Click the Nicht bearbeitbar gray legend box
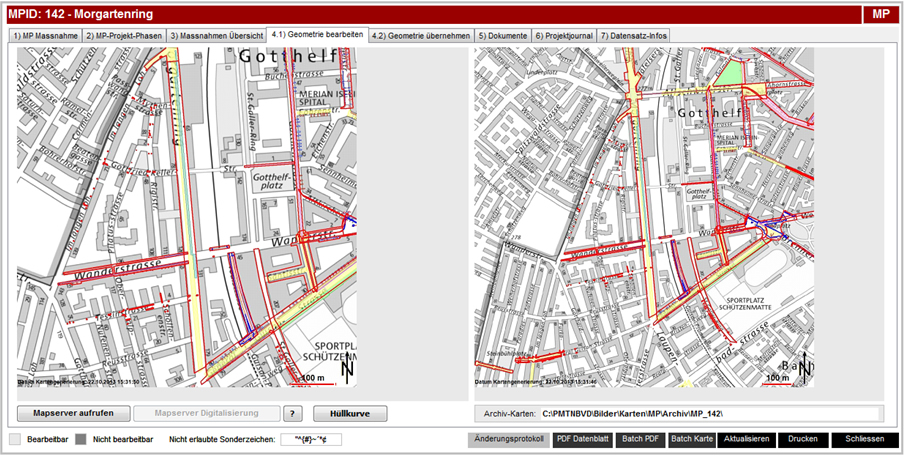Viewport: 905px width, 458px height. coord(81,440)
